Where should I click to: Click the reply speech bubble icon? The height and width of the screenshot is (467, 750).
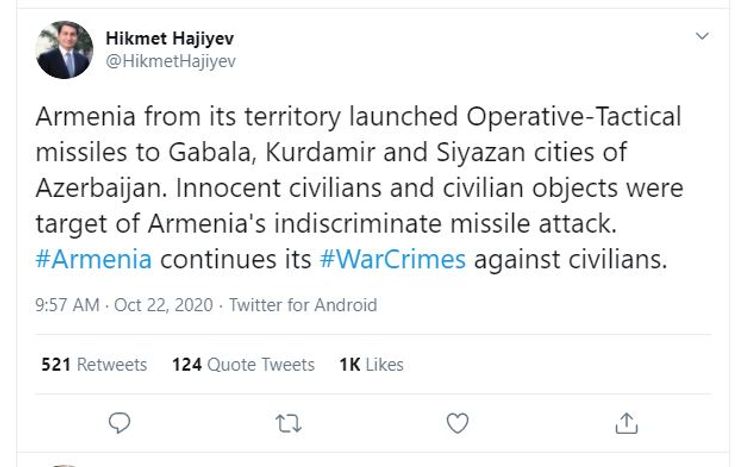click(x=119, y=423)
